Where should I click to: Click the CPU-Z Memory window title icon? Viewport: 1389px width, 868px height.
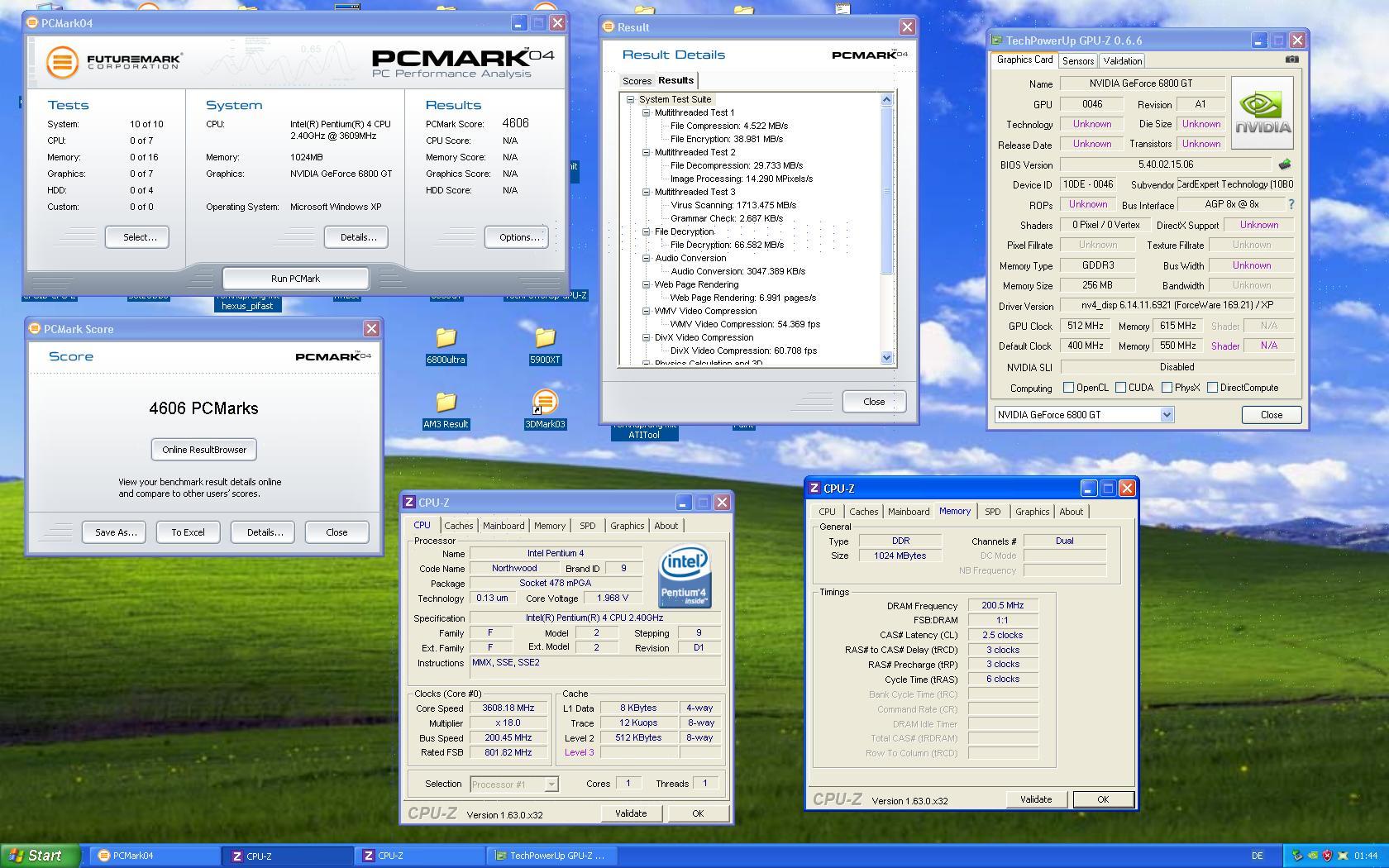[814, 488]
